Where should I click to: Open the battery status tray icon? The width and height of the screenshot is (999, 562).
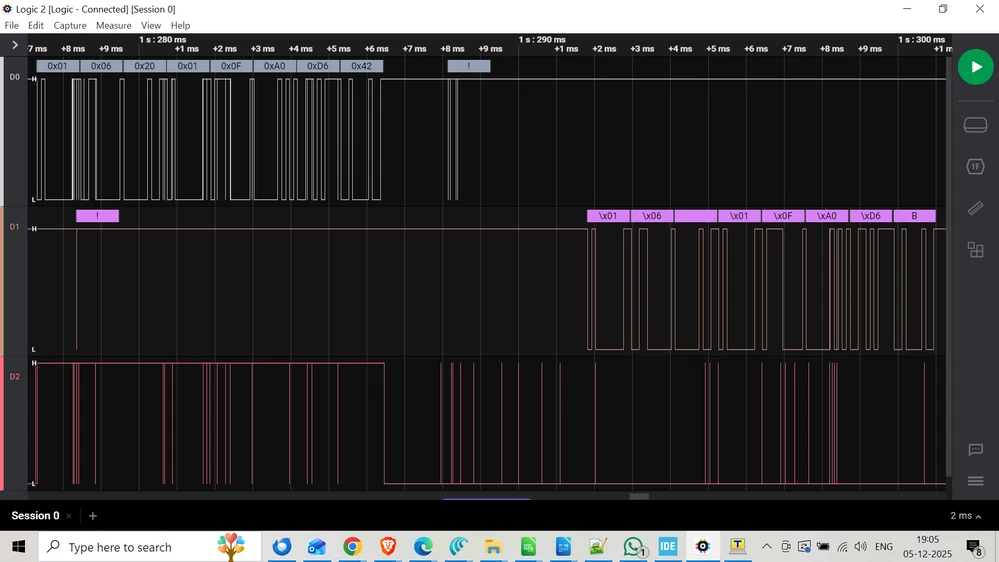pos(823,547)
